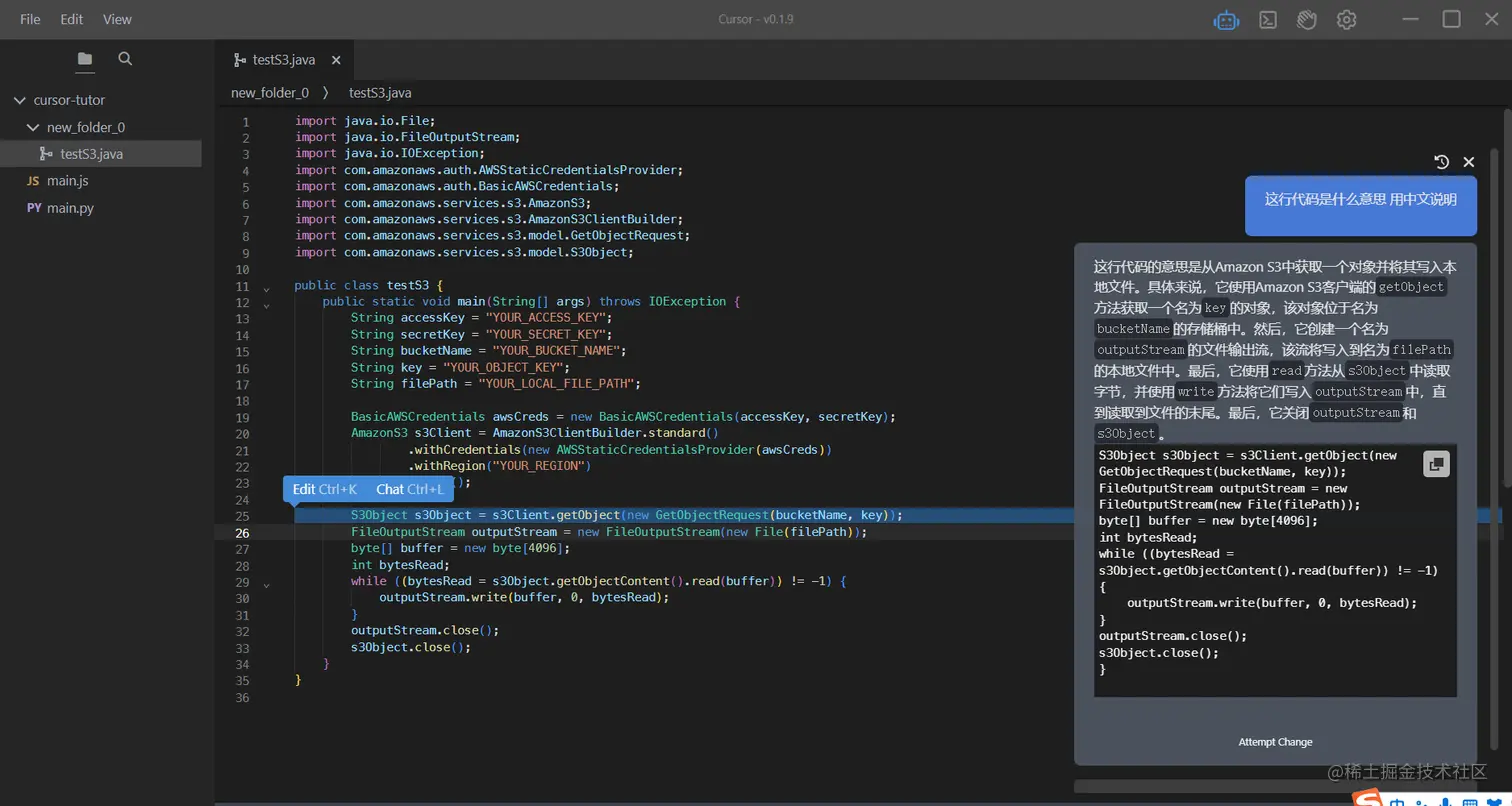Open the terminal icon in title bar
Image resolution: width=1512 pixels, height=806 pixels.
1268,20
